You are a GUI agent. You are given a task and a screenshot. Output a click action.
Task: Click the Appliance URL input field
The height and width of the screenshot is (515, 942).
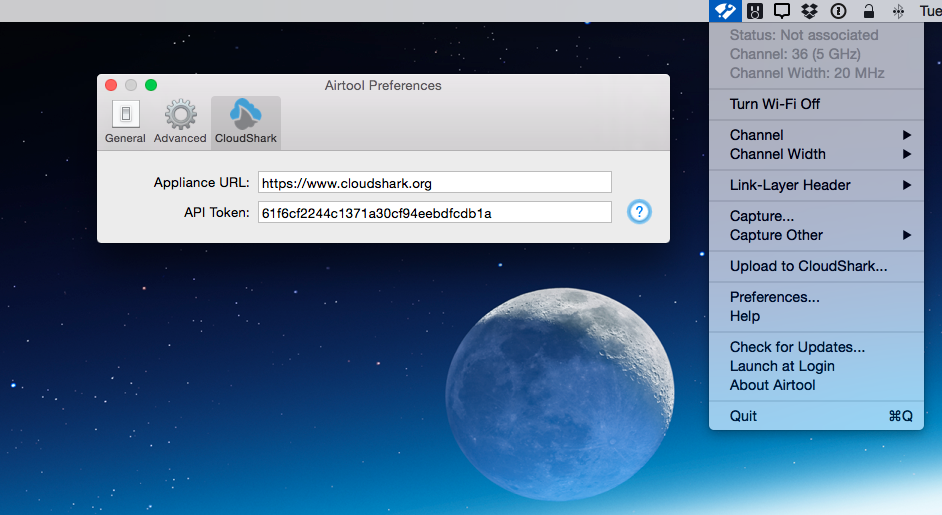coord(434,183)
